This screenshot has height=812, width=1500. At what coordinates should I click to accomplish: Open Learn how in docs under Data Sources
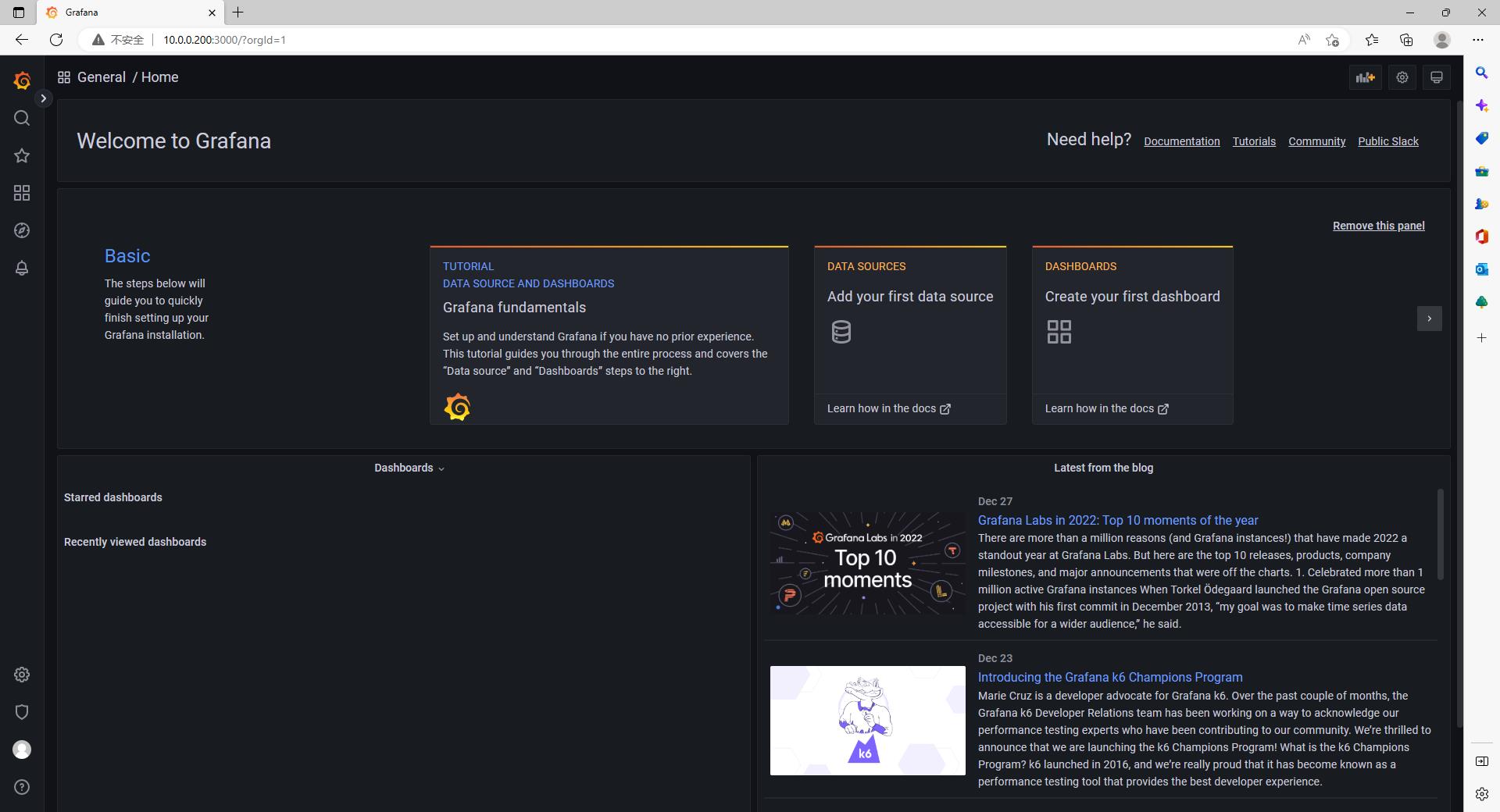coord(888,408)
